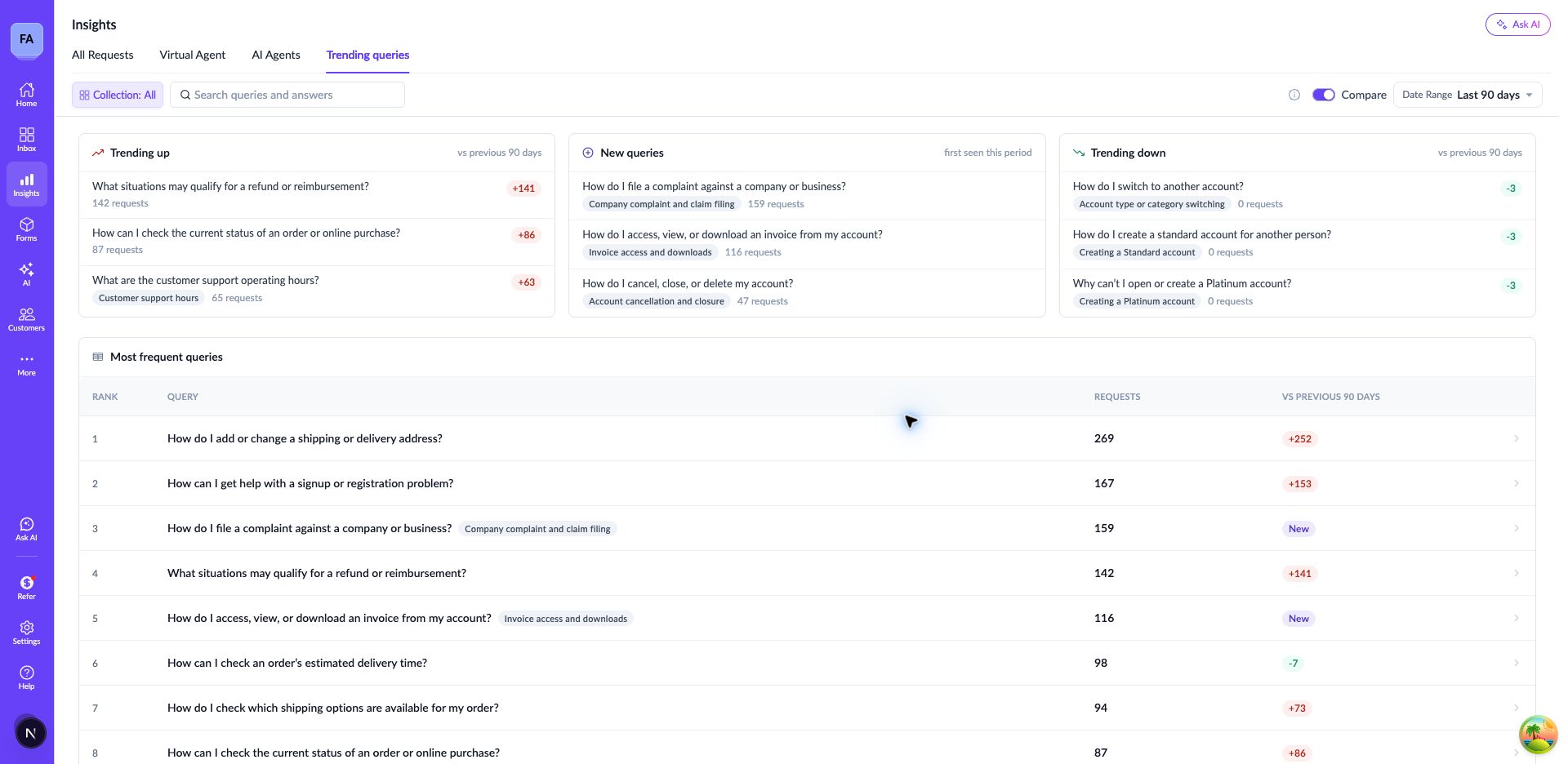Image resolution: width=1568 pixels, height=764 pixels.
Task: Switch to the AI Agents tab
Action: (276, 55)
